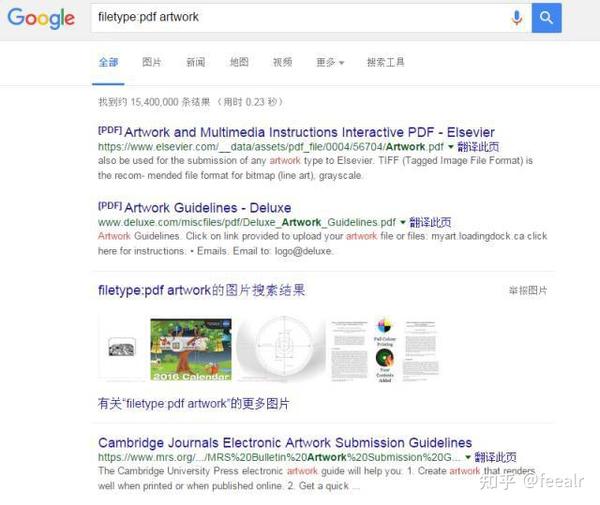The height and width of the screenshot is (505, 600).
Task: Expand the arrow next to the Elsevier URL
Action: coord(450,147)
